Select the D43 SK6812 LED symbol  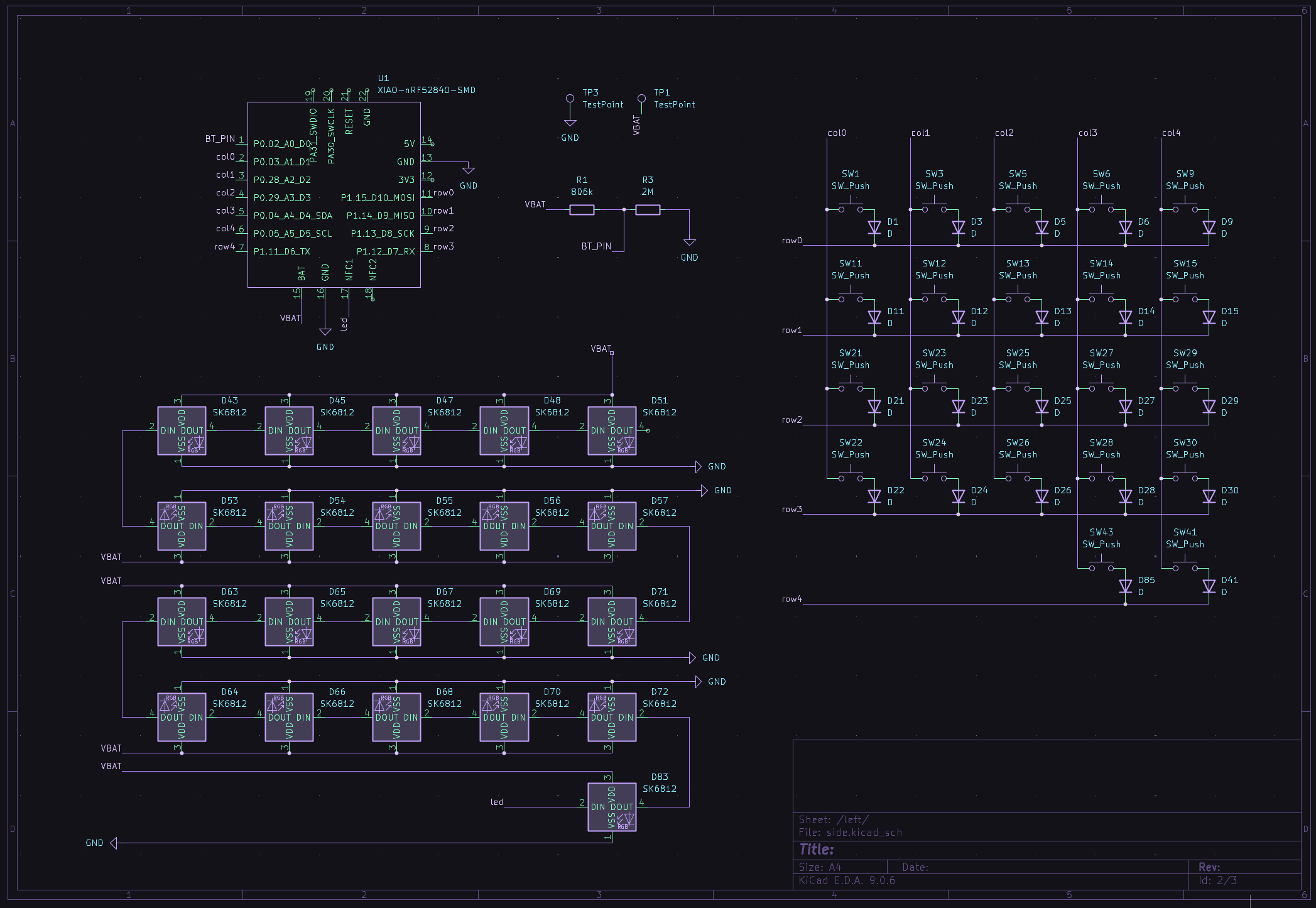182,431
